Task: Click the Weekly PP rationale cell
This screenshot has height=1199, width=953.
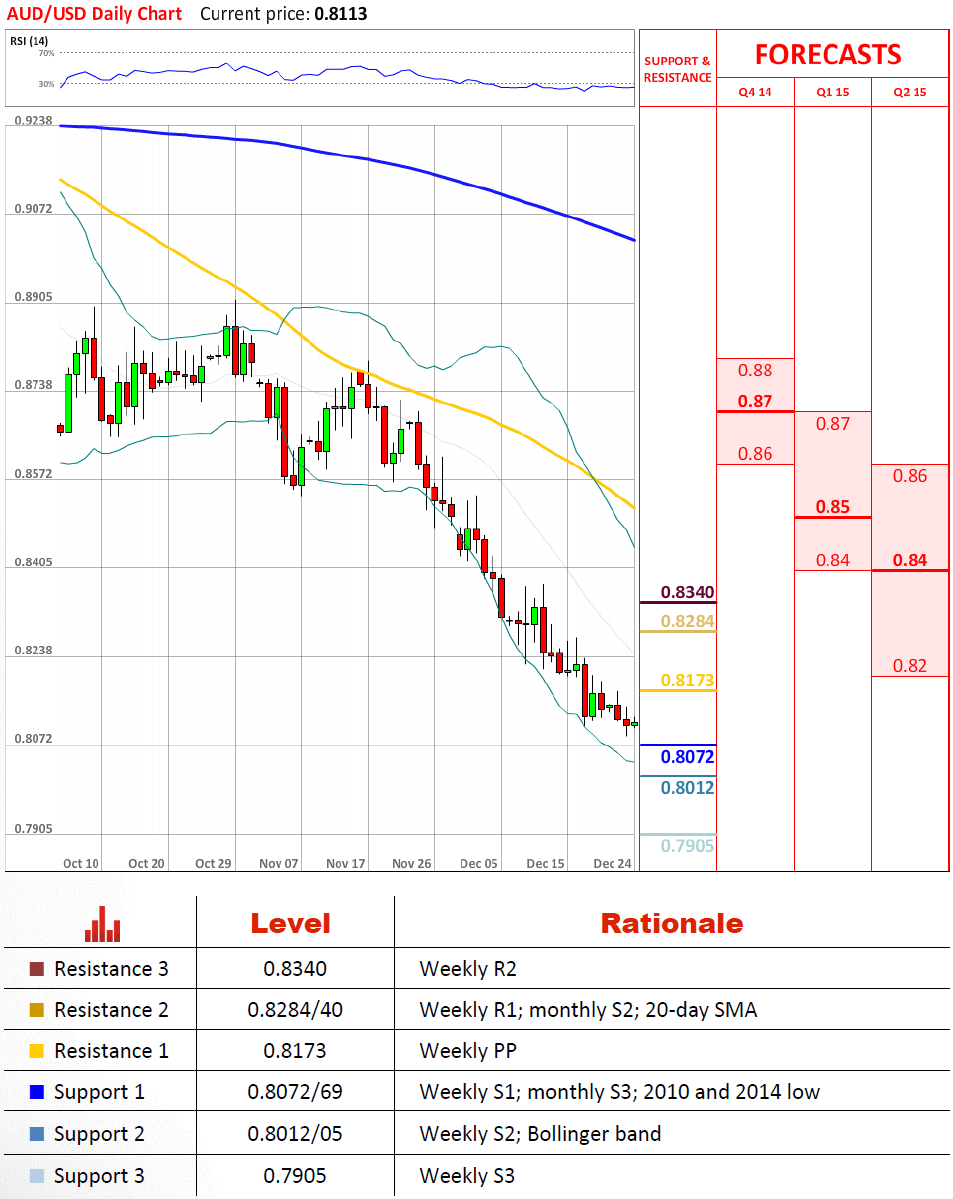Action: 468,1051
